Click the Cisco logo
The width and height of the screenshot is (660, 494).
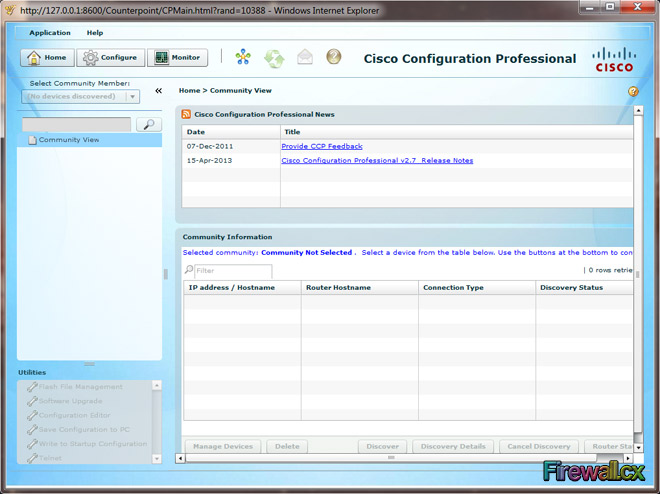(x=614, y=59)
